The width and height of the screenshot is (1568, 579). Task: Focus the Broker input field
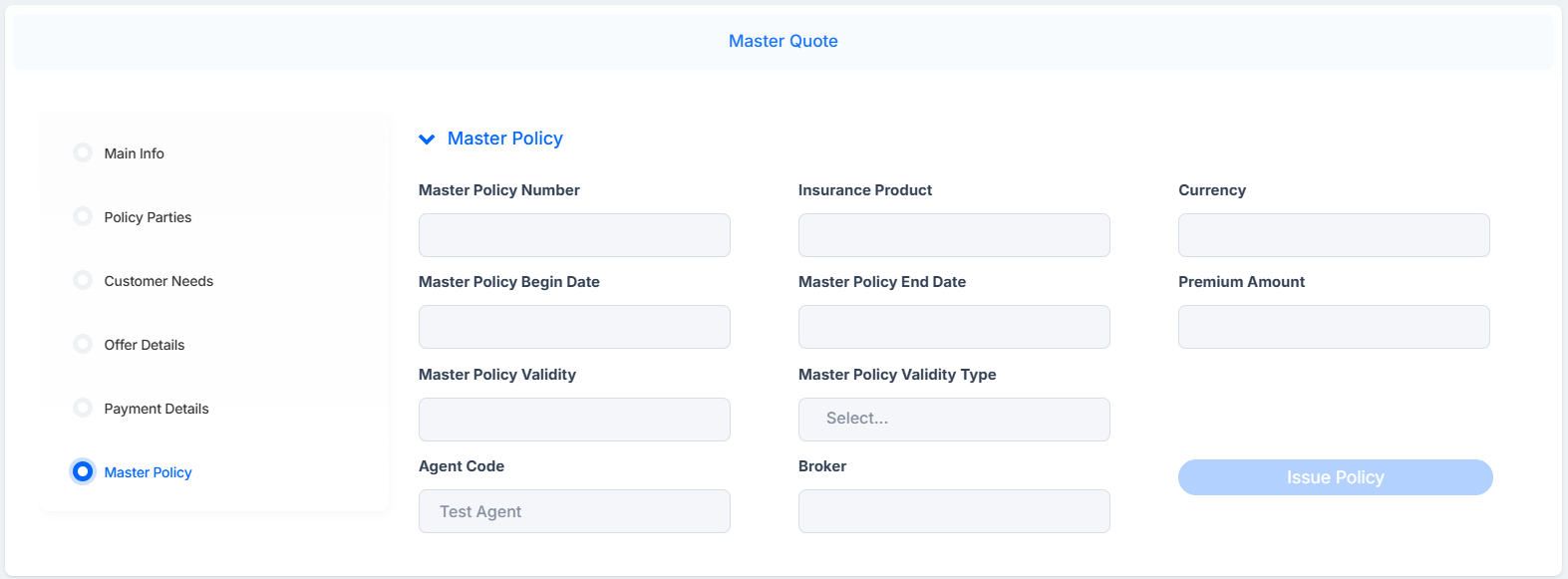click(954, 511)
